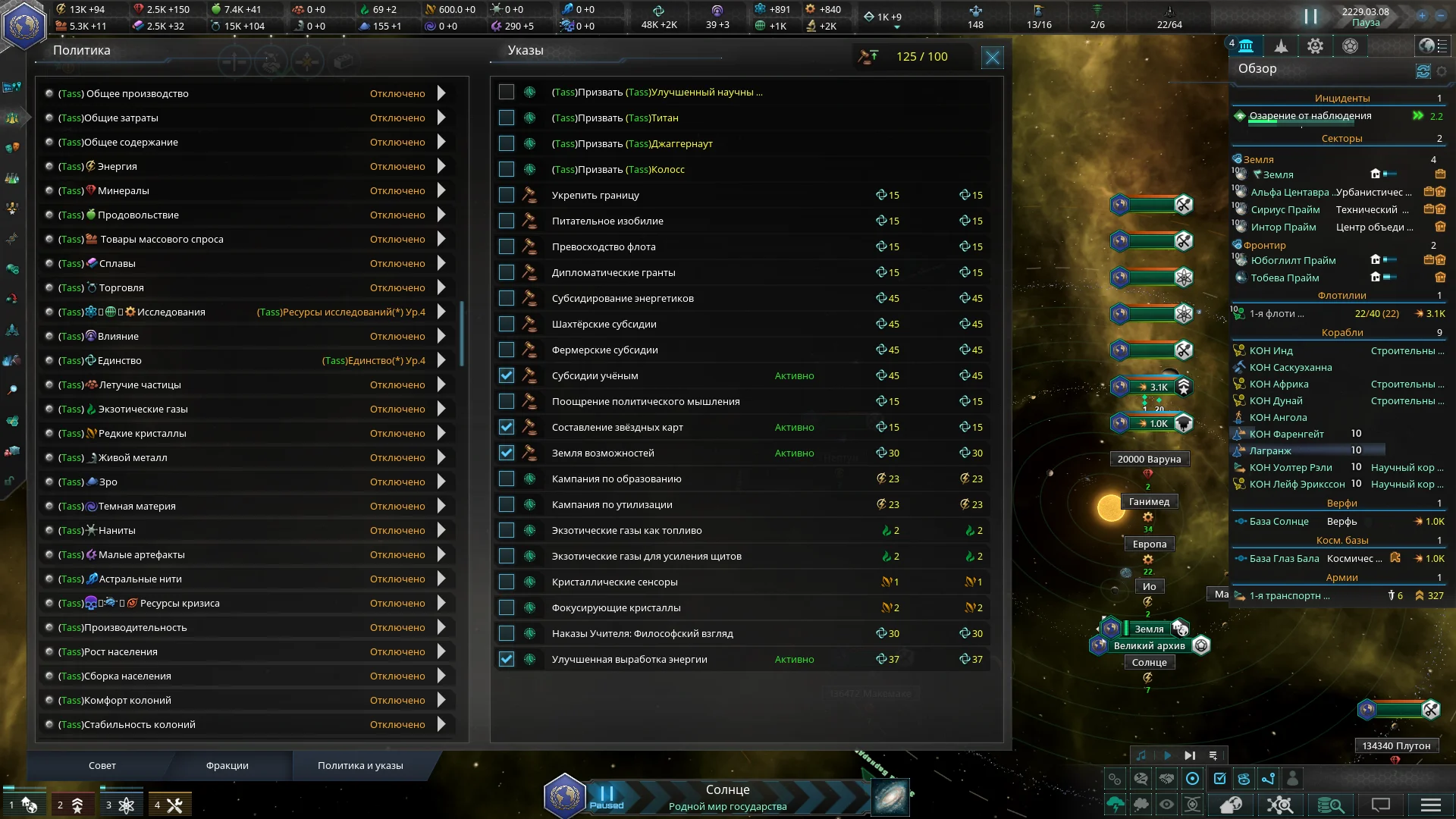Click the chat speech-bubble icon
Screen dimensions: 1456x819
(x=1381, y=805)
